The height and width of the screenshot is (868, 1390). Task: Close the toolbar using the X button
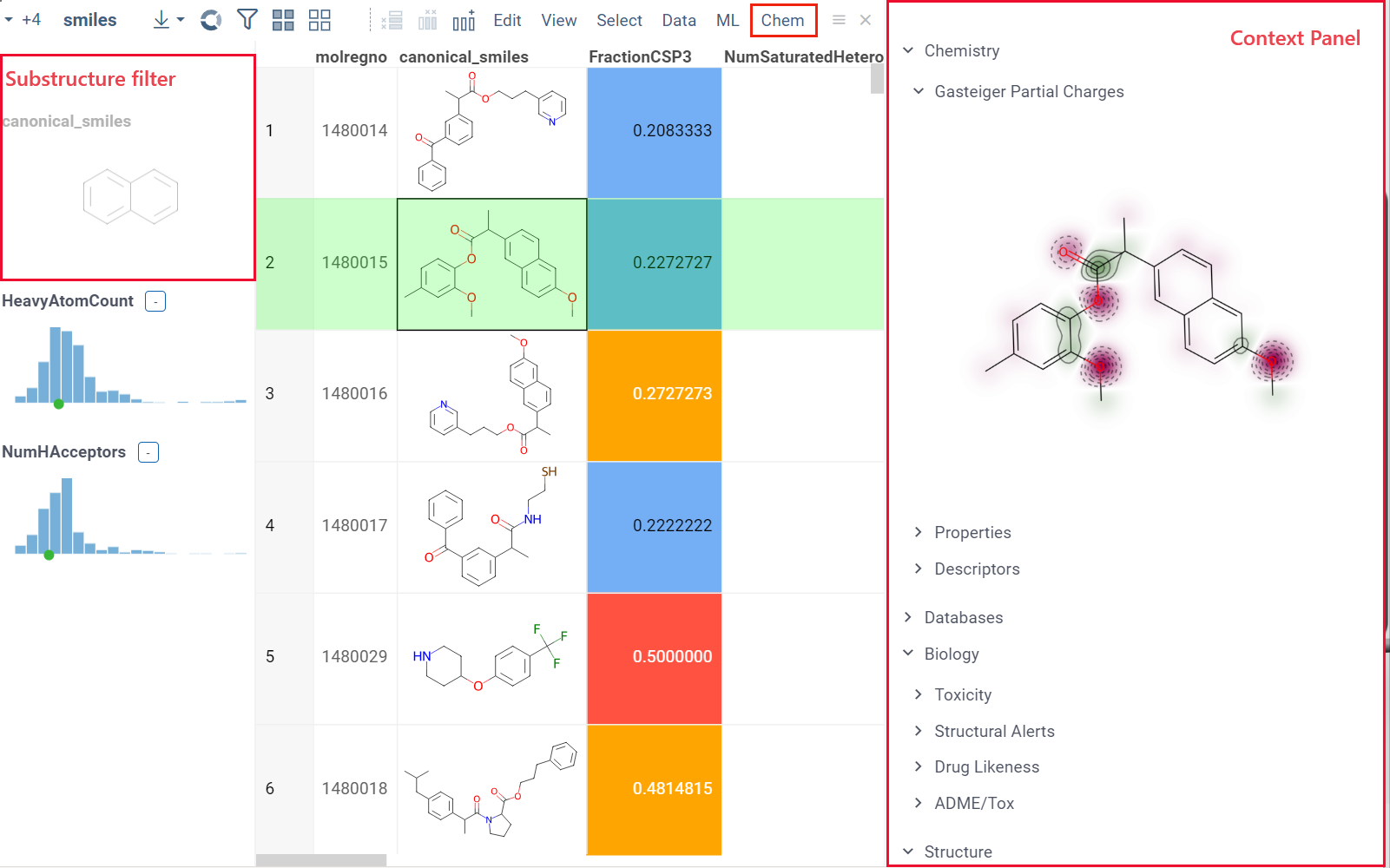coord(866,19)
